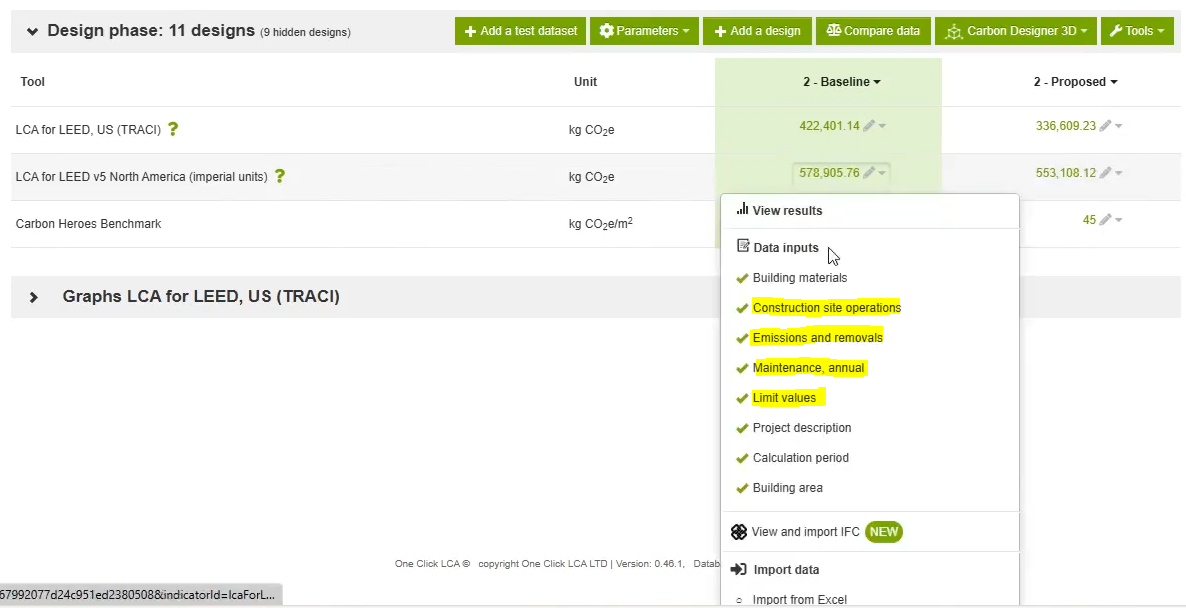This screenshot has width=1186, height=608.
Task: Select the bar chart icon beside View results
Action: coord(741,210)
